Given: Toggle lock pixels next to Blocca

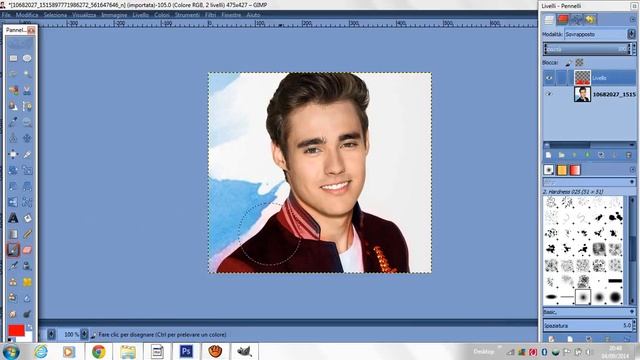Looking at the screenshot, I should point(569,62).
